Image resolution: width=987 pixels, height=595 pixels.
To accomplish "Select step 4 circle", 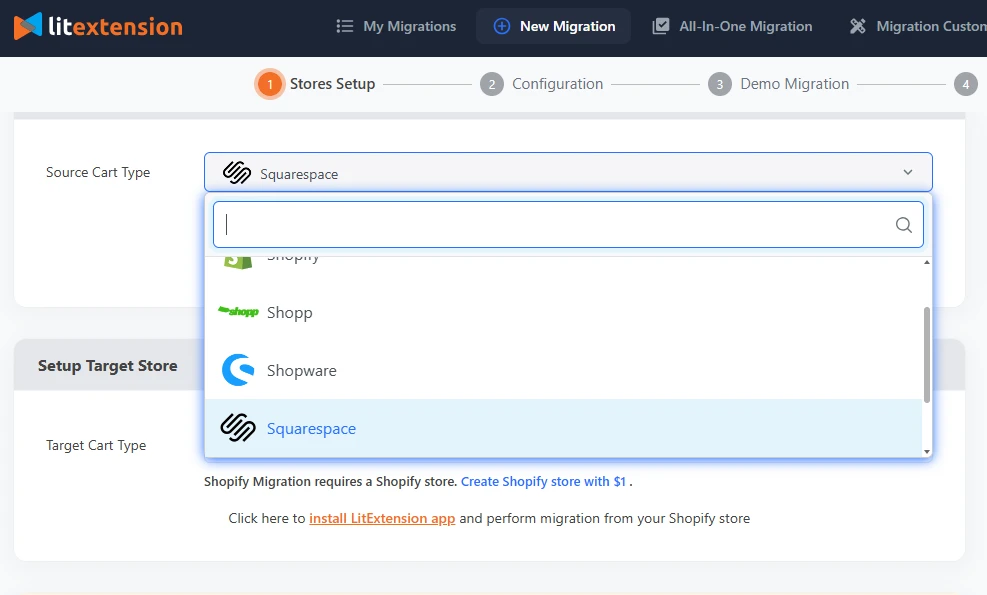I will click(966, 84).
